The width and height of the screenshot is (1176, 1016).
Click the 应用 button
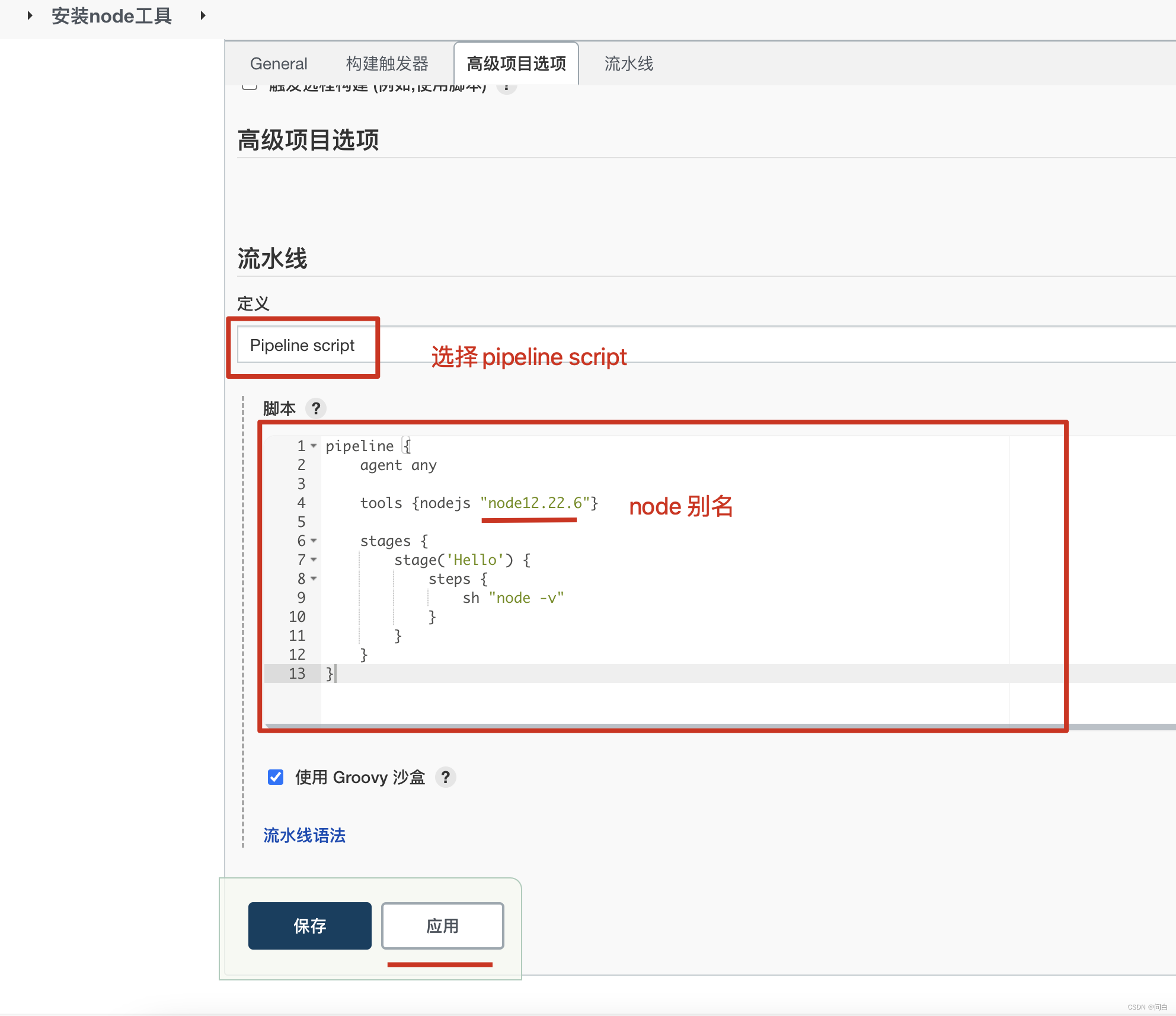pyautogui.click(x=442, y=925)
